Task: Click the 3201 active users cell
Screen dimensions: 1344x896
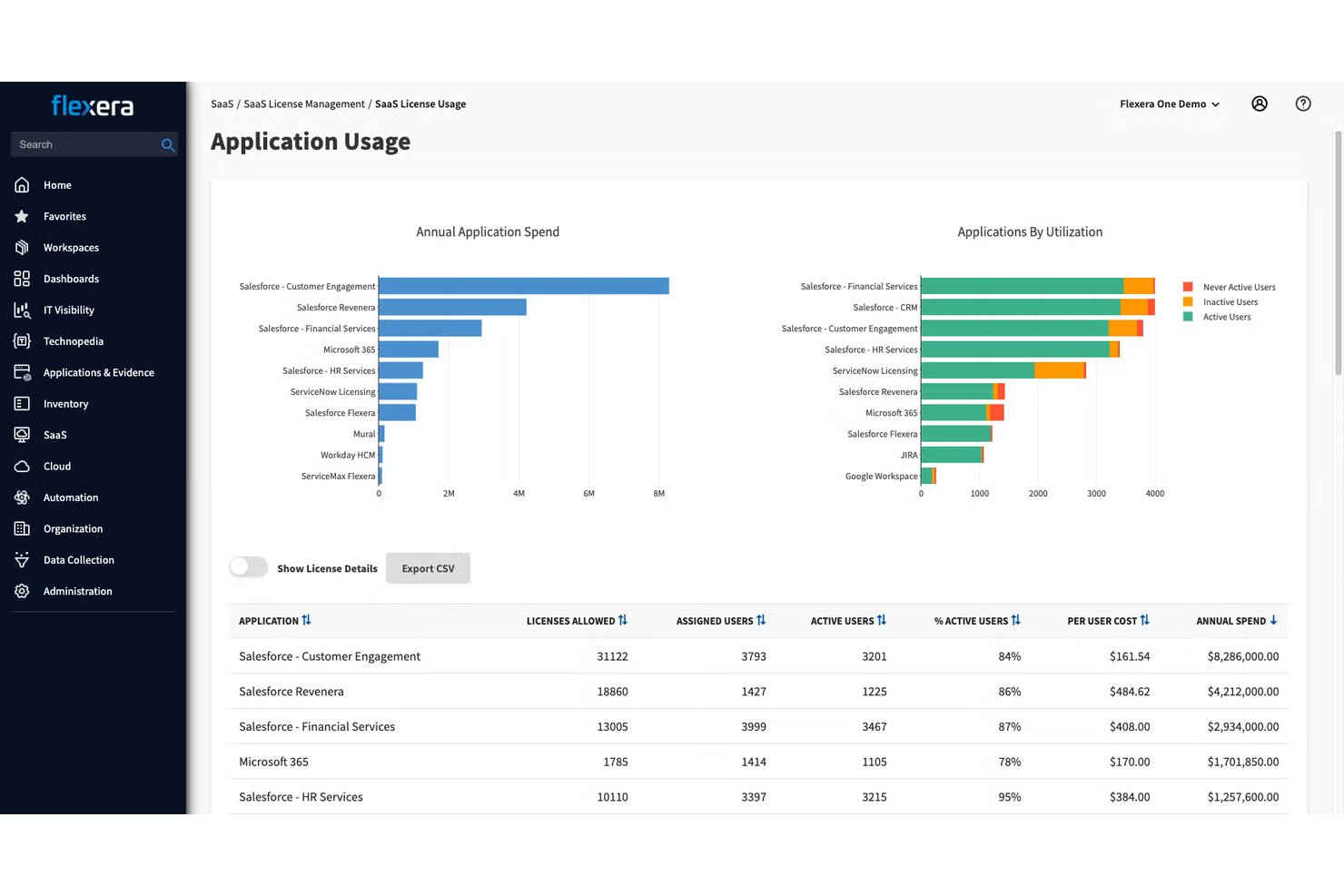Action: 875,656
